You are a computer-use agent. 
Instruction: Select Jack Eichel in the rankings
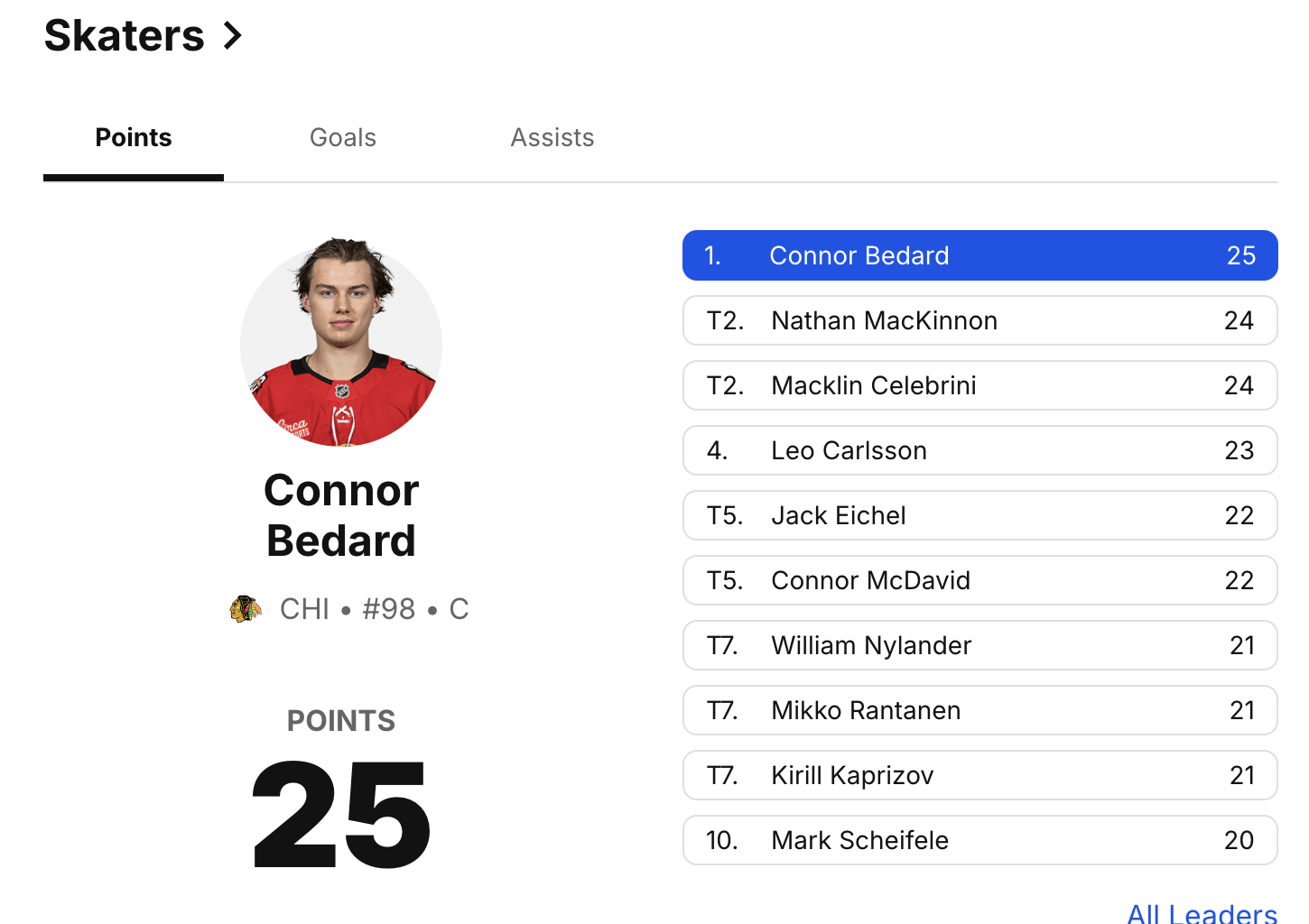pos(979,515)
